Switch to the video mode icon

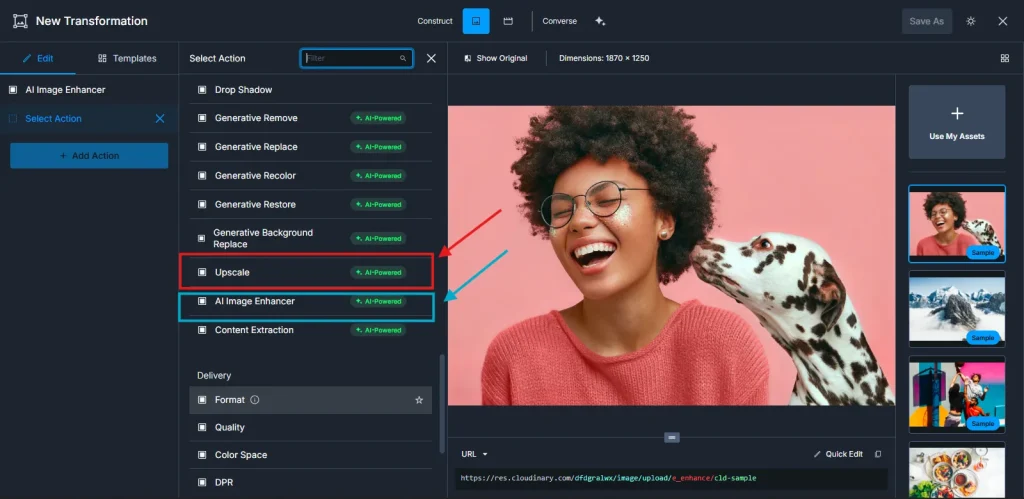(x=507, y=21)
